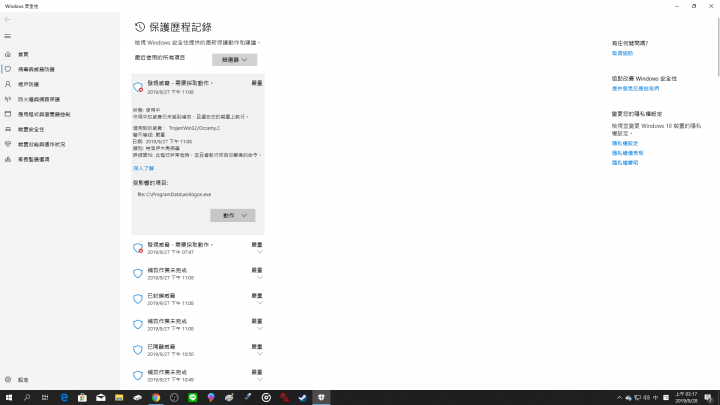
Task: Expand the 10:49 補救作業未完成 entry
Action: tap(198, 376)
